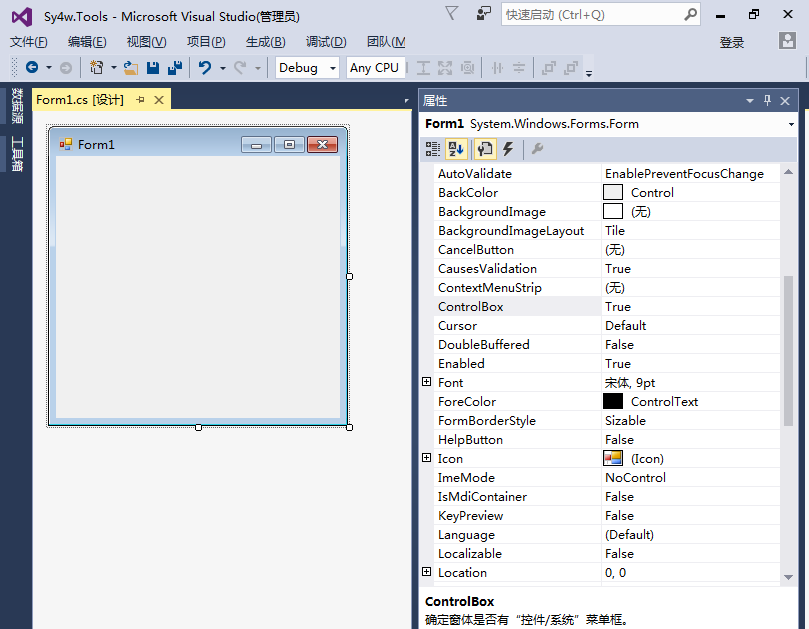Toggle Alphabetical sort in Properties panel
The height and width of the screenshot is (629, 809).
point(456,149)
